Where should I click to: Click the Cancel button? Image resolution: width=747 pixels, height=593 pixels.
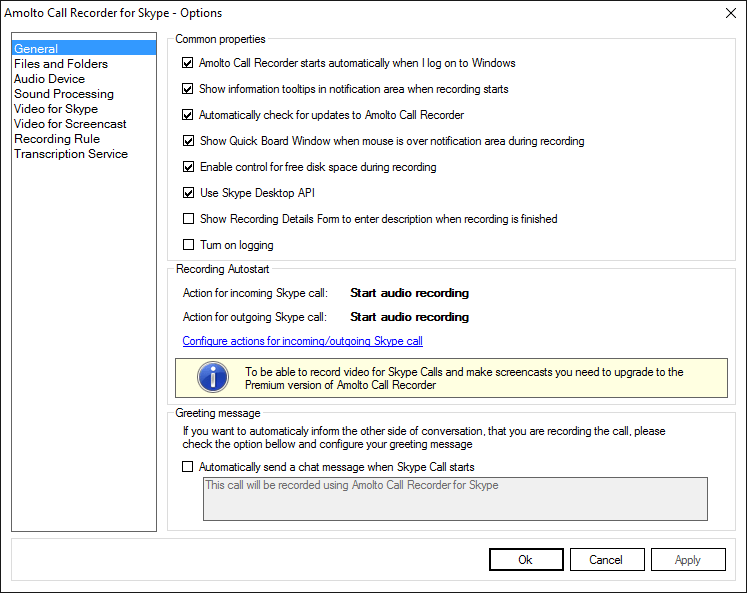tap(607, 560)
